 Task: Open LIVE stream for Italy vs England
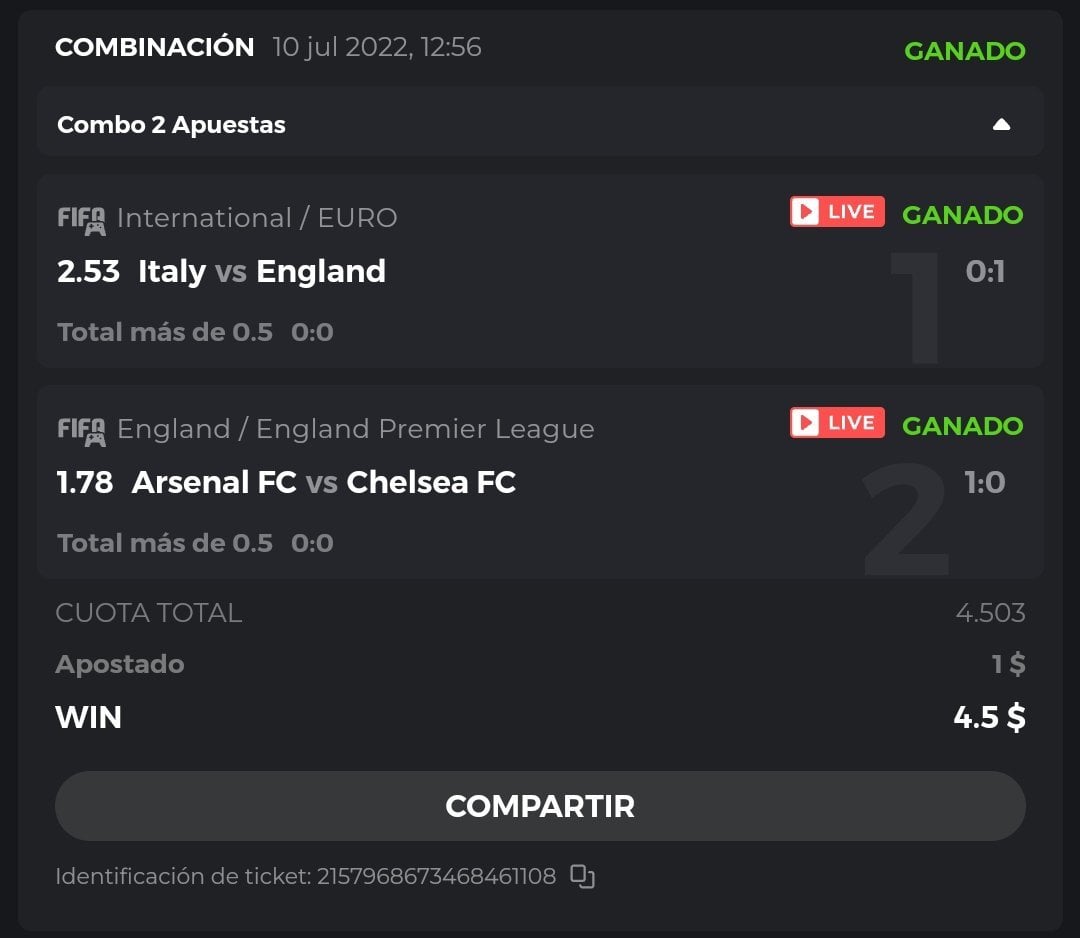point(837,212)
